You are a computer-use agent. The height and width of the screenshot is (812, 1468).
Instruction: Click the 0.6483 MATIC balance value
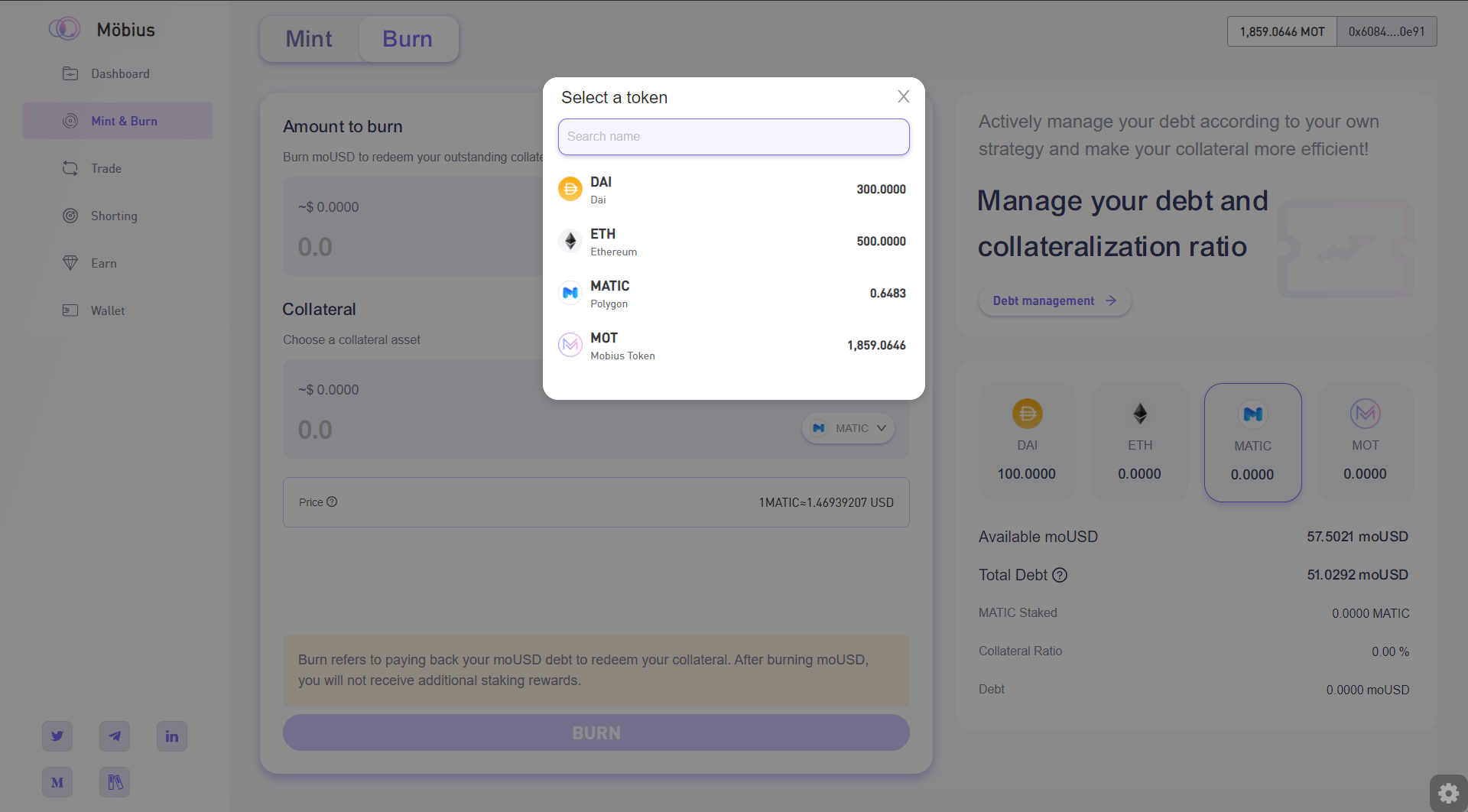coord(888,294)
